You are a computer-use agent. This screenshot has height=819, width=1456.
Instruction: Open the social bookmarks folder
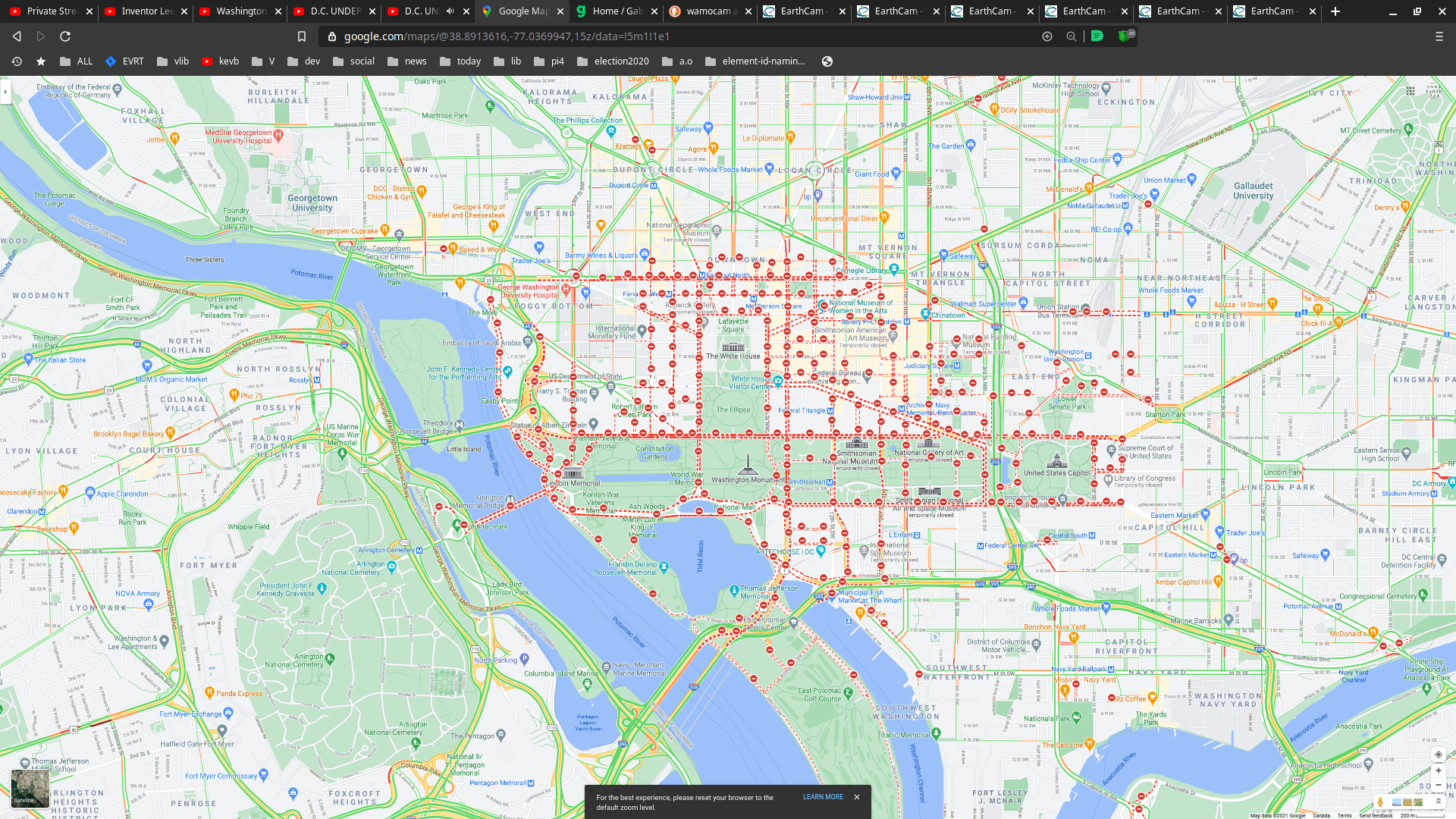click(x=353, y=61)
